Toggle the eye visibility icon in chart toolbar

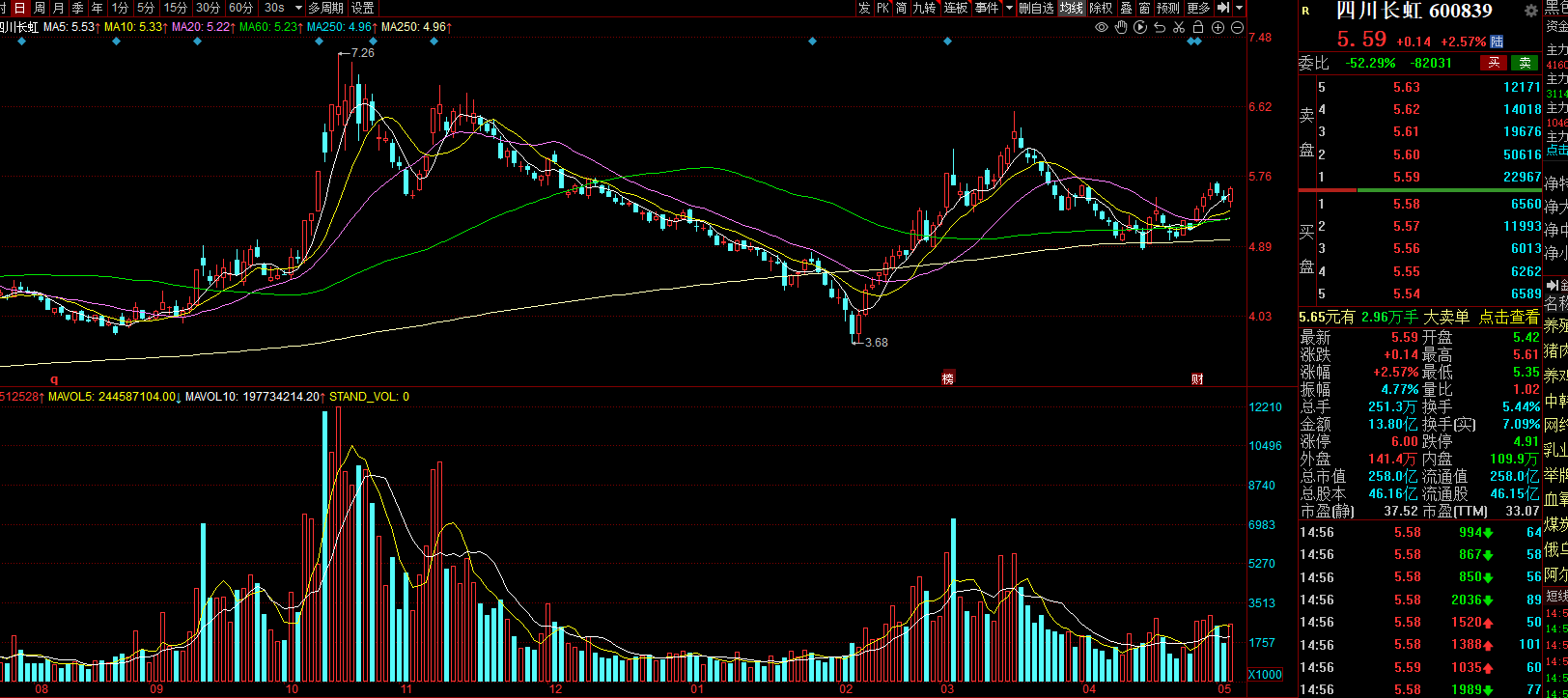tap(1102, 27)
